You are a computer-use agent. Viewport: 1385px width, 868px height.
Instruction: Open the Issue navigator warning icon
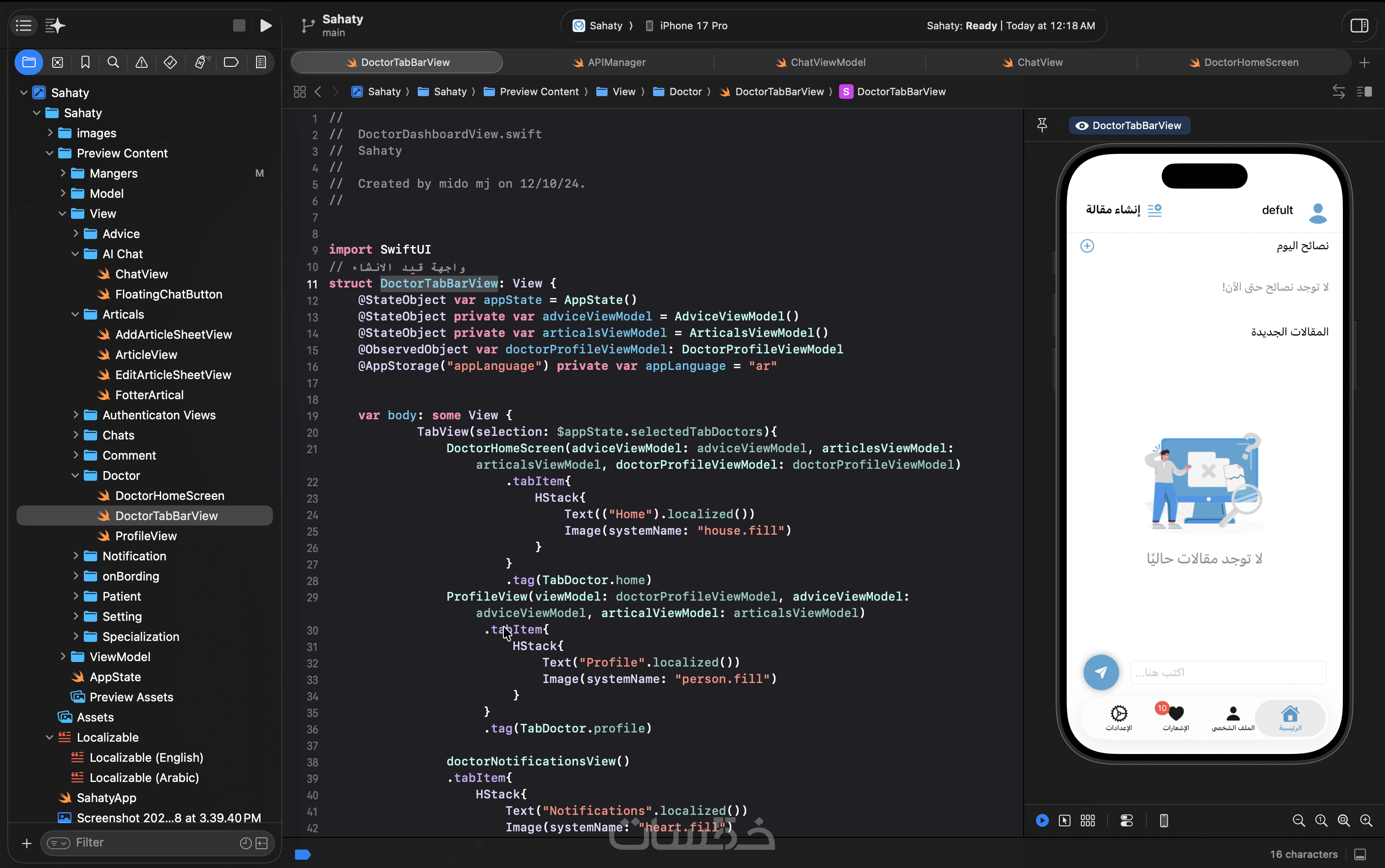[x=141, y=62]
